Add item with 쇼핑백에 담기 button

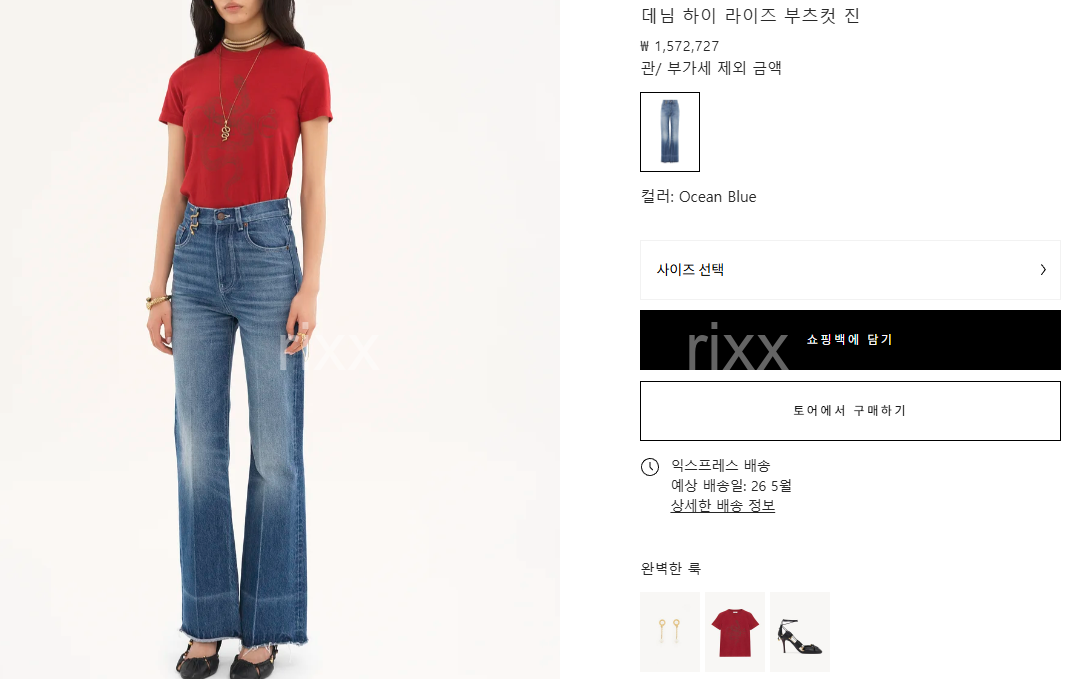point(850,340)
